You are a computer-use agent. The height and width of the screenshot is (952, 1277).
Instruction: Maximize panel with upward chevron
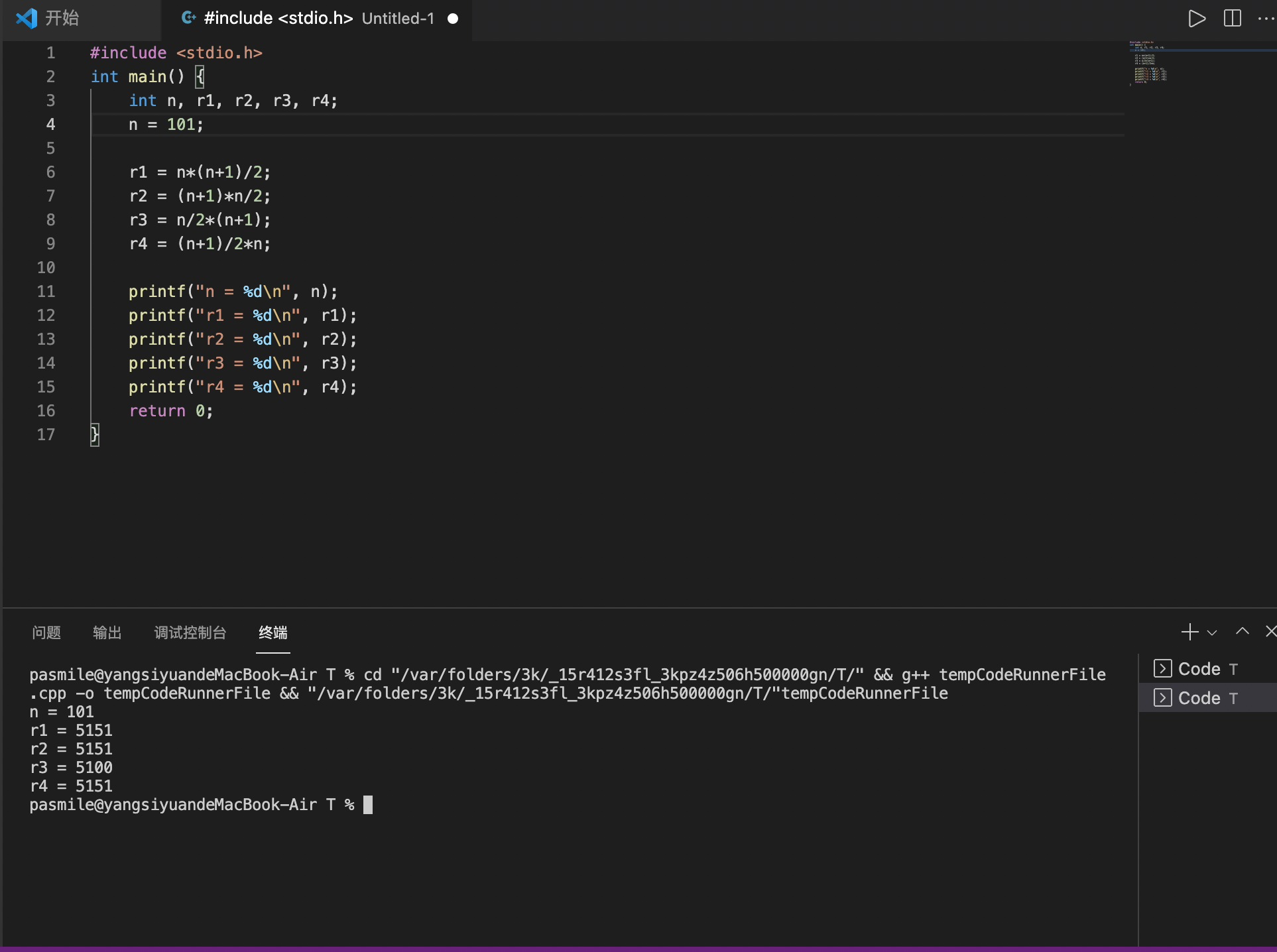point(1242,632)
